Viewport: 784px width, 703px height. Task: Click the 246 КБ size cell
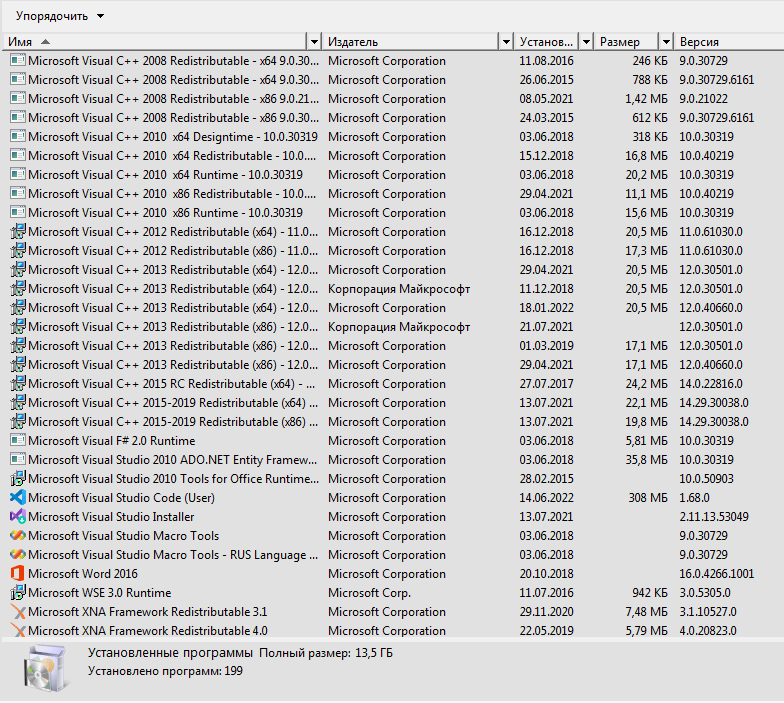click(650, 60)
